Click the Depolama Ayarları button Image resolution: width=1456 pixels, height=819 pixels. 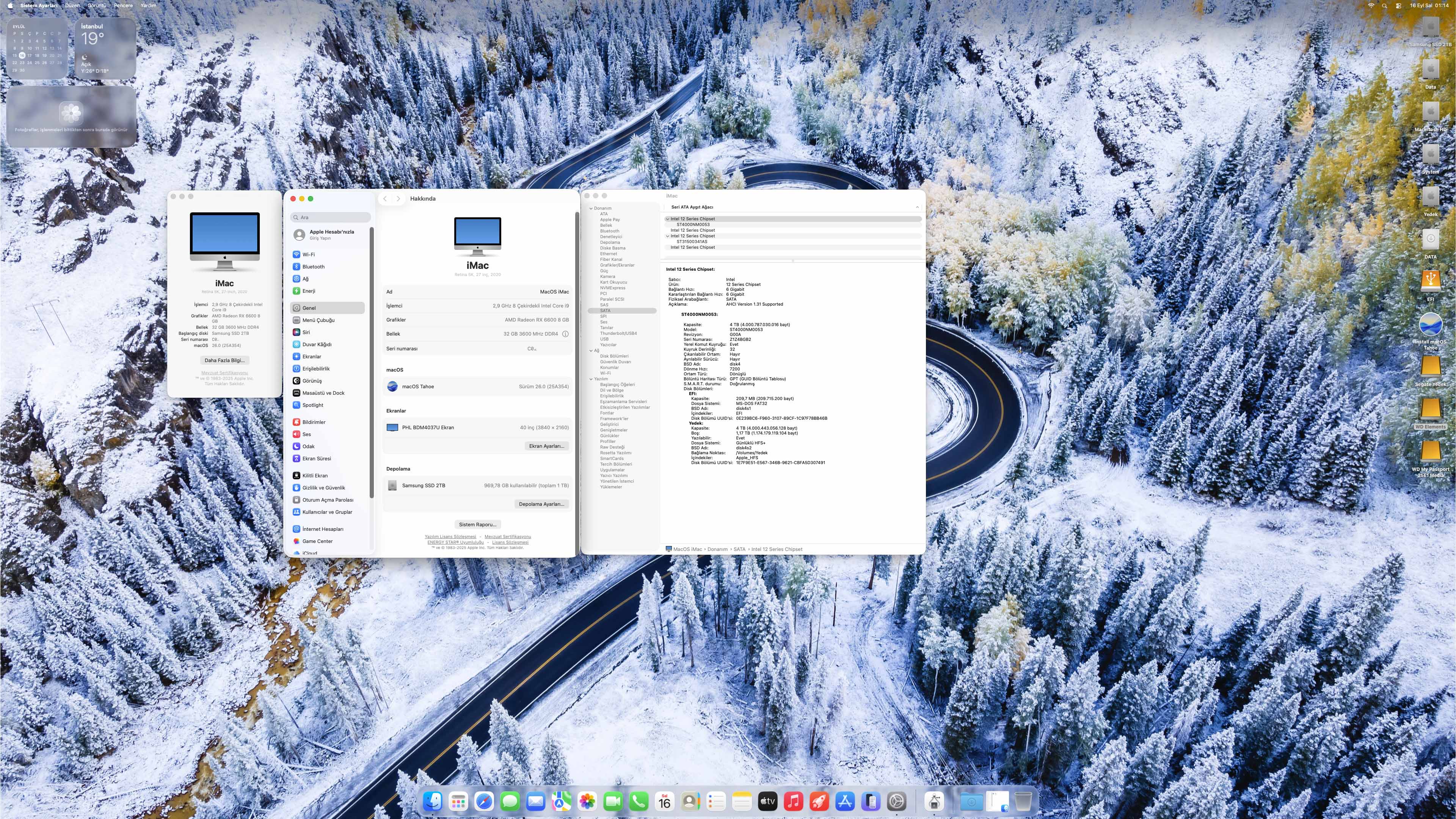541,504
